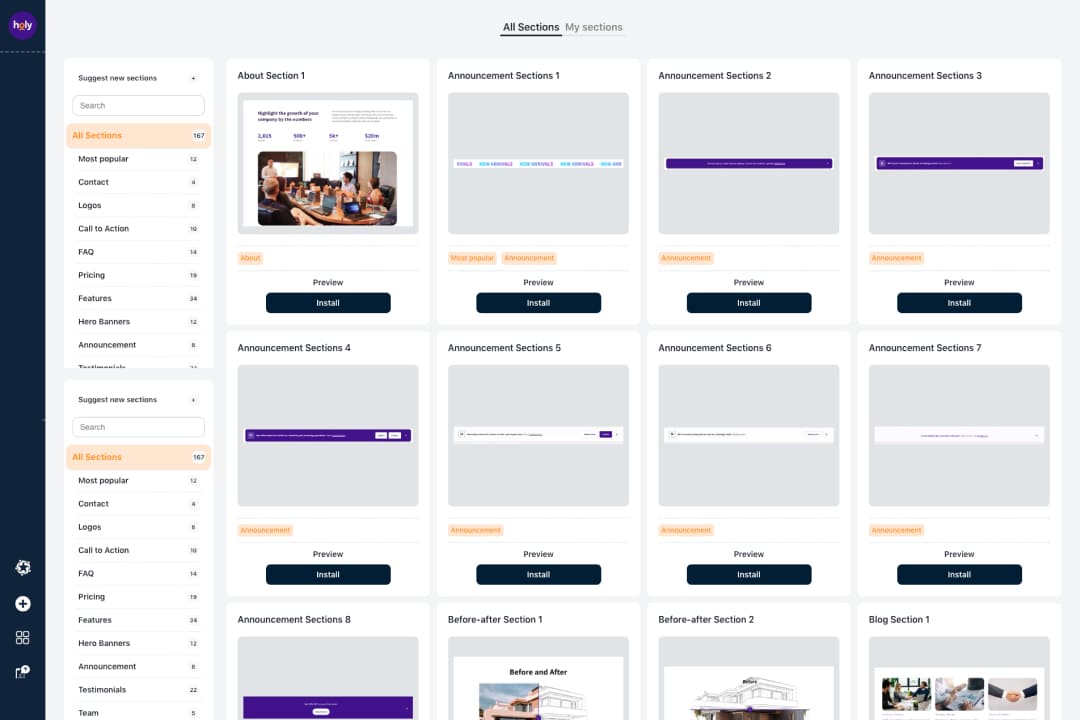Install Announcement Sections 5
1080x720 pixels.
pos(539,575)
